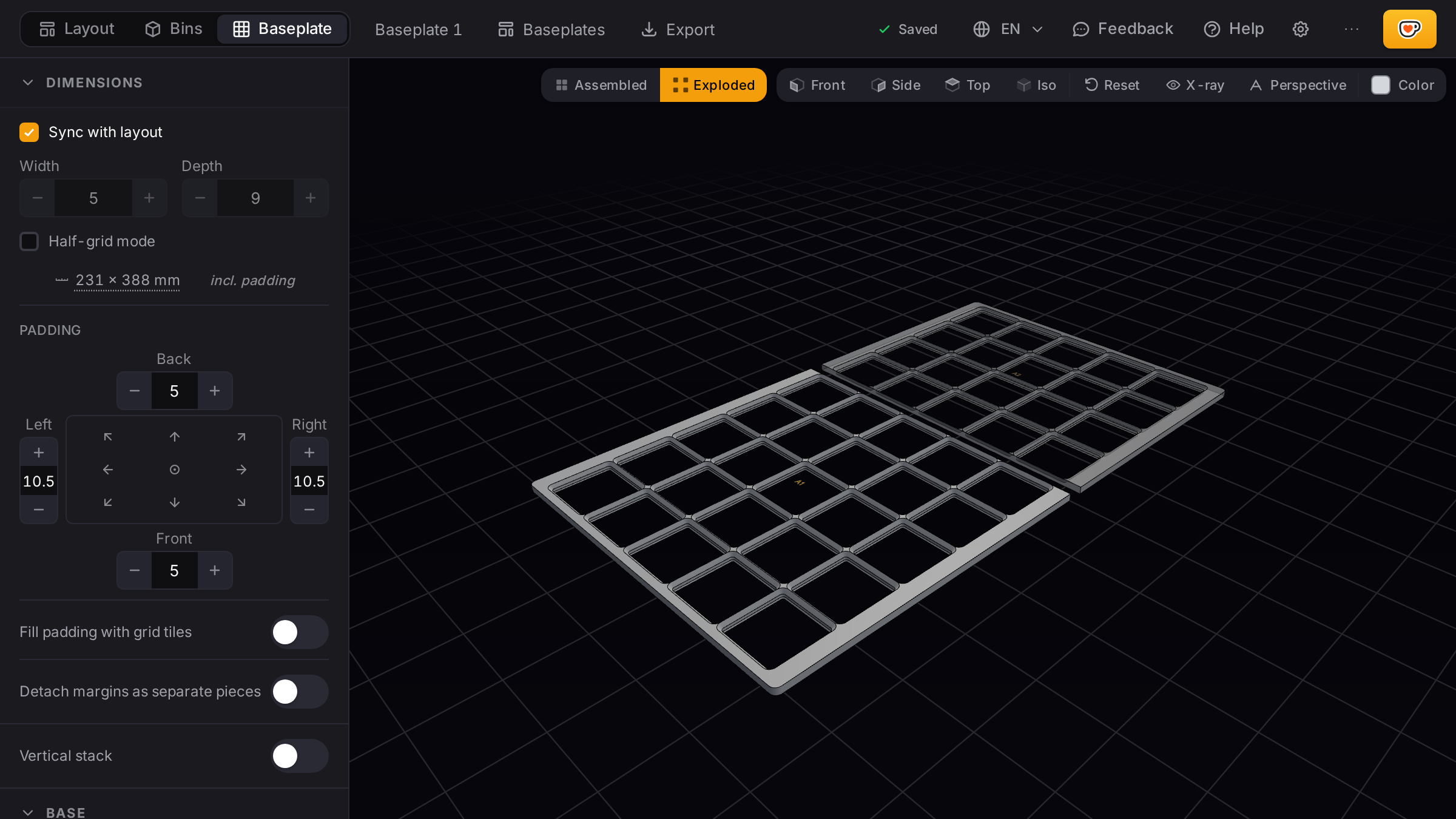Viewport: 1456px width, 819px height.
Task: Enable Vertical stack switch
Action: (x=300, y=756)
